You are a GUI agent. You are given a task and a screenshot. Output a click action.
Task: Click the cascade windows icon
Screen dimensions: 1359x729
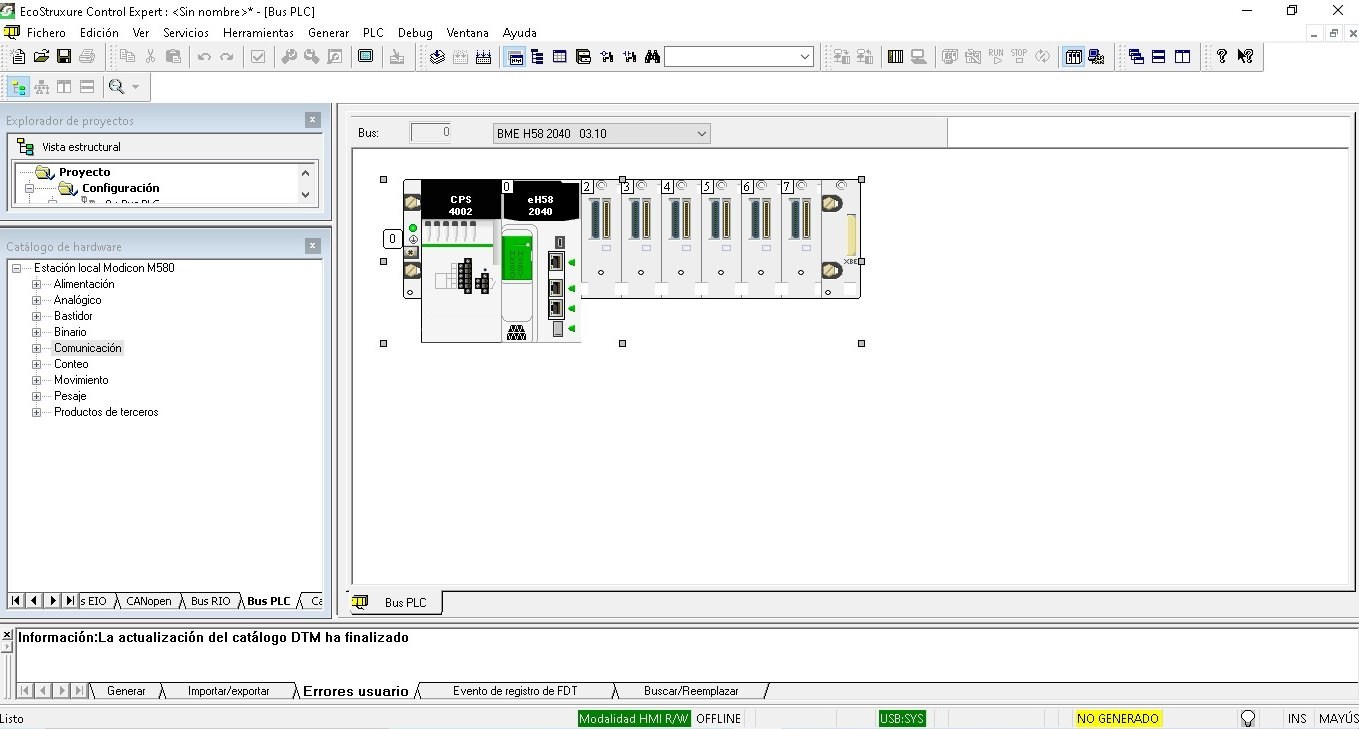pos(1135,57)
